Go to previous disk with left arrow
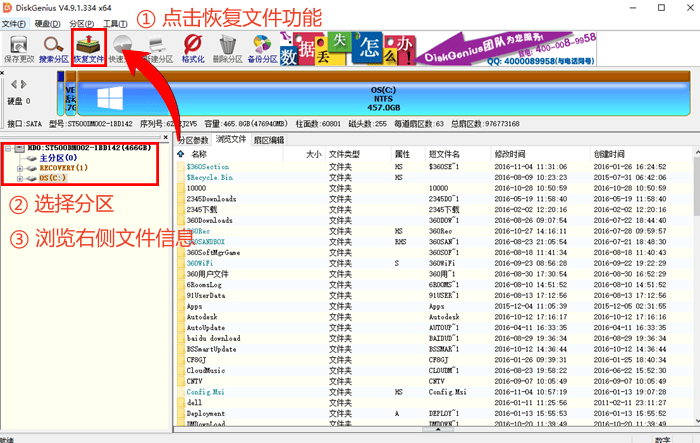 pyautogui.click(x=14, y=84)
